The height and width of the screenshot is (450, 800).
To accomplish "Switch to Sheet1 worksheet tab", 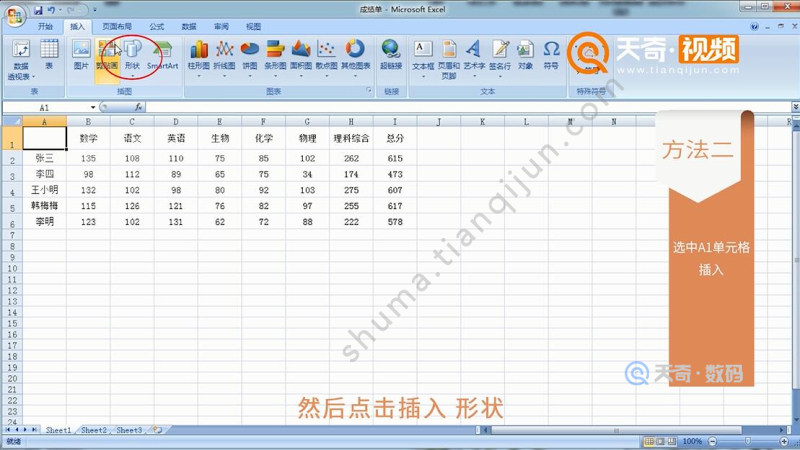I will point(59,430).
